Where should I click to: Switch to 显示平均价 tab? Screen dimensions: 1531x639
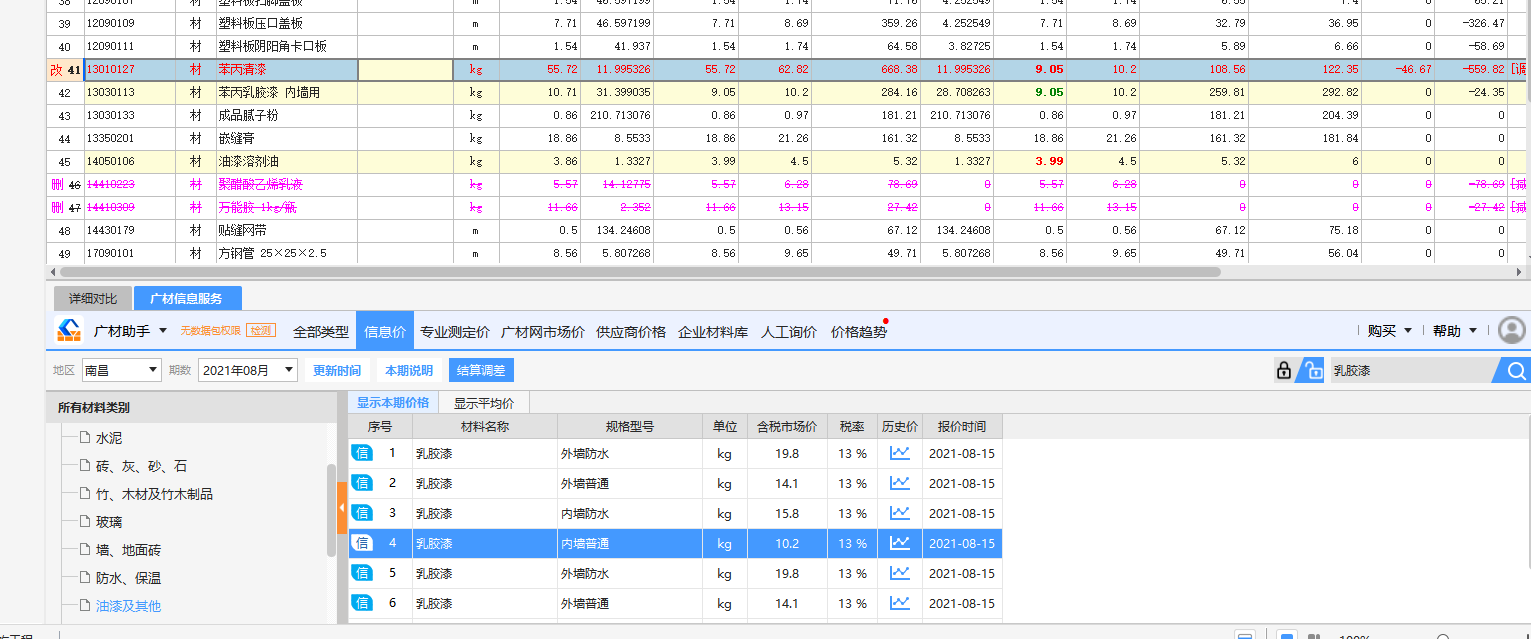[x=484, y=403]
